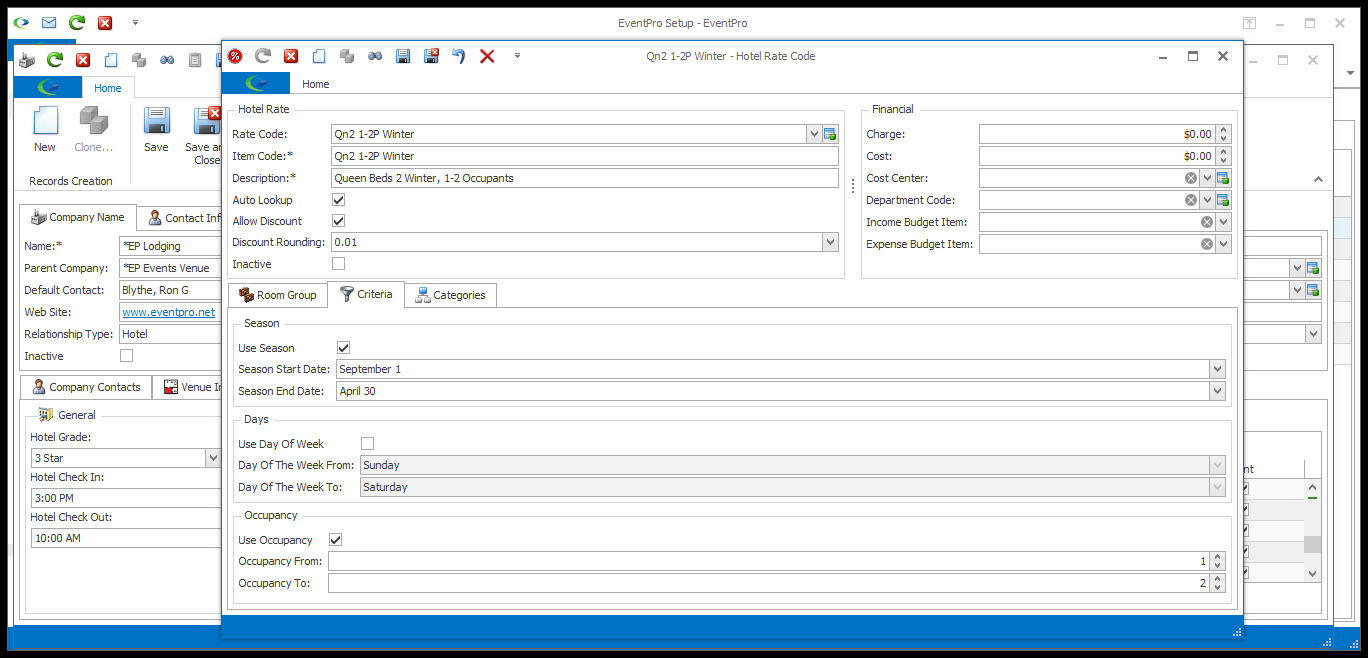Switch to the Room Group tab

(x=277, y=295)
